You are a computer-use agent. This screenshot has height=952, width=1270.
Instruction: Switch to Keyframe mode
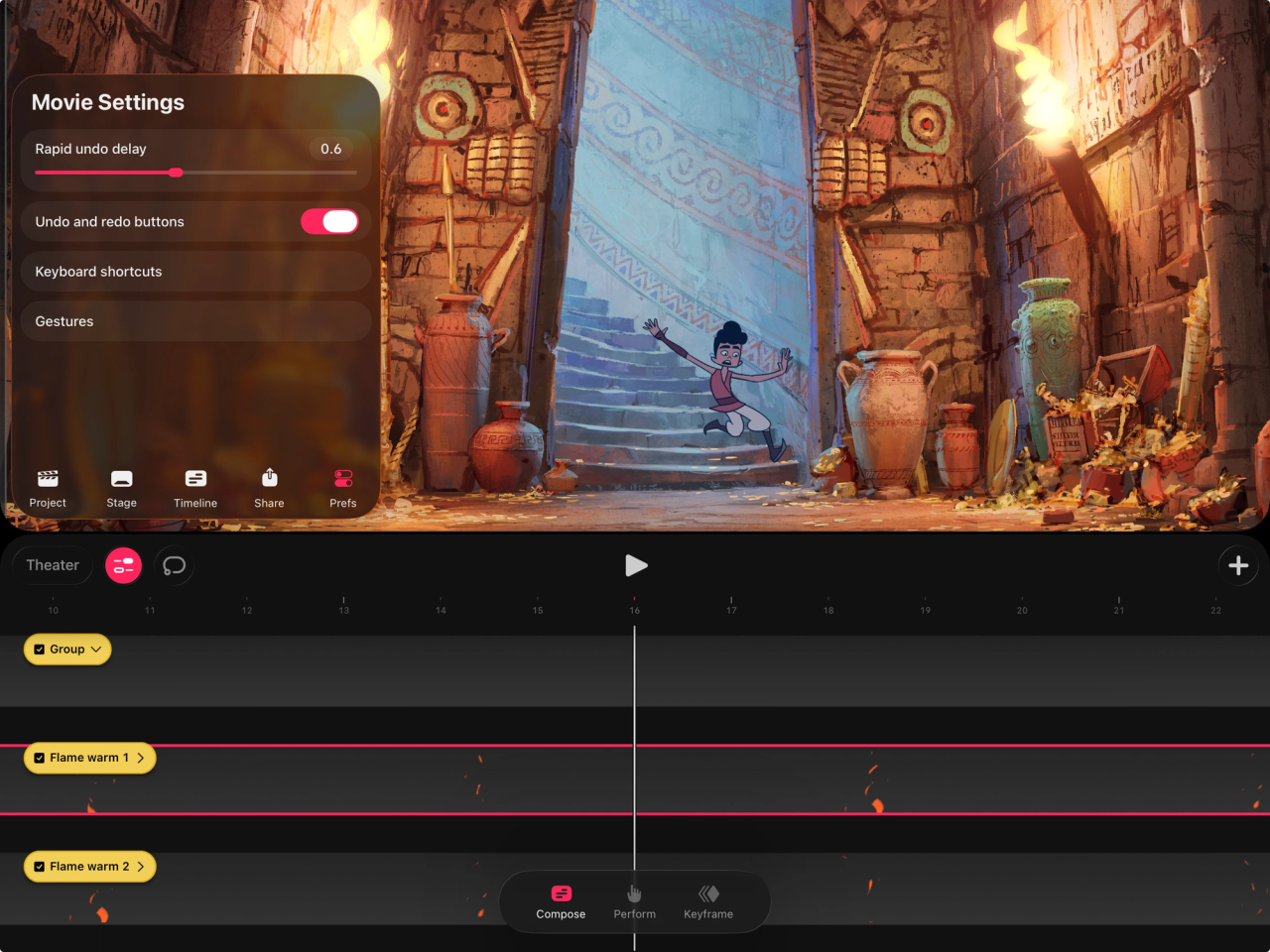point(707,901)
